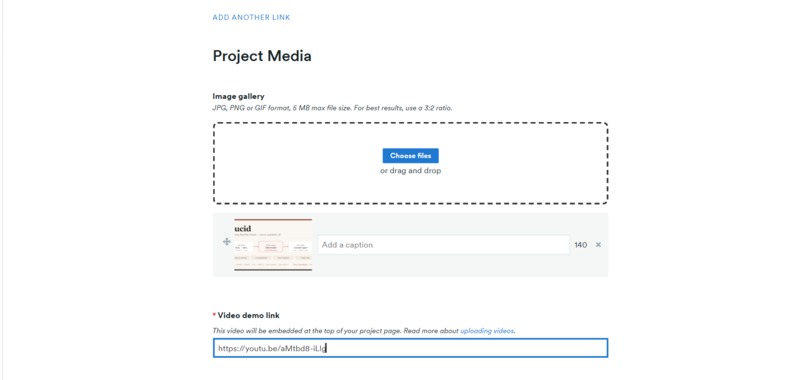Remove the uploaded image with the X
The width and height of the screenshot is (806, 380).
click(x=598, y=245)
